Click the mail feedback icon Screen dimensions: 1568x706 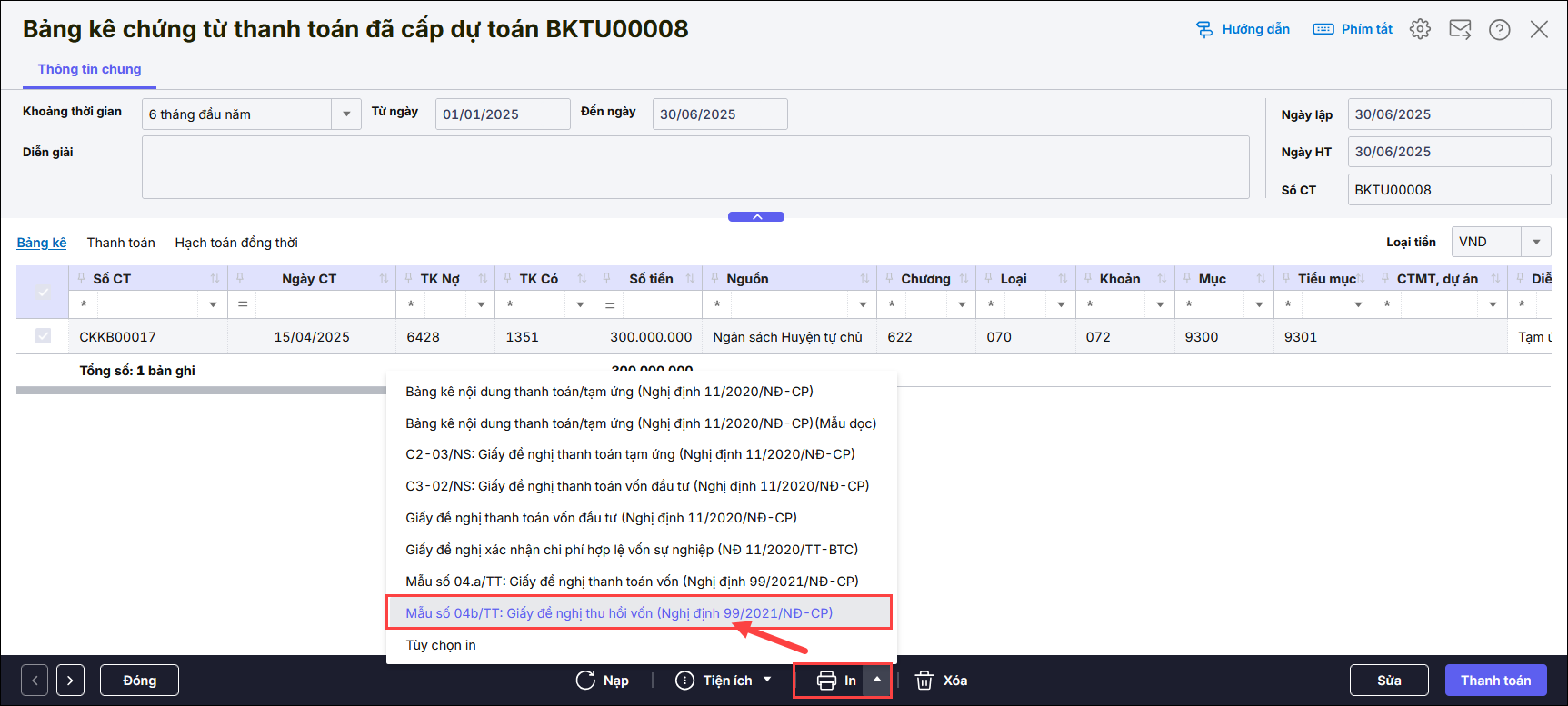1460,29
